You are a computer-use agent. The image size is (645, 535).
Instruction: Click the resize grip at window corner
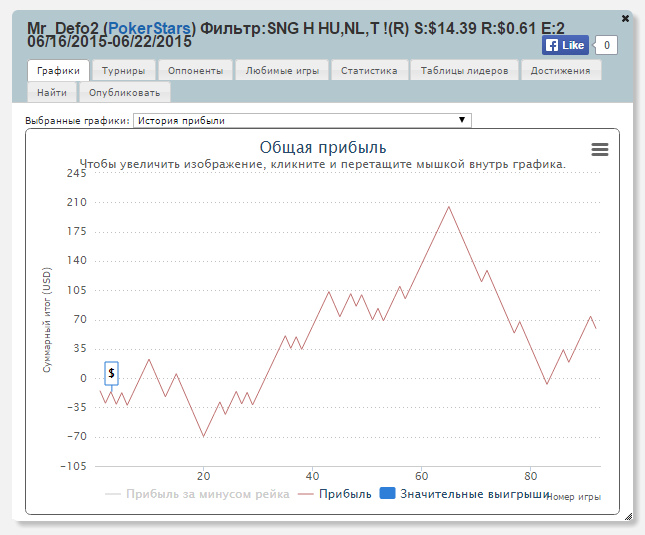tap(629, 517)
